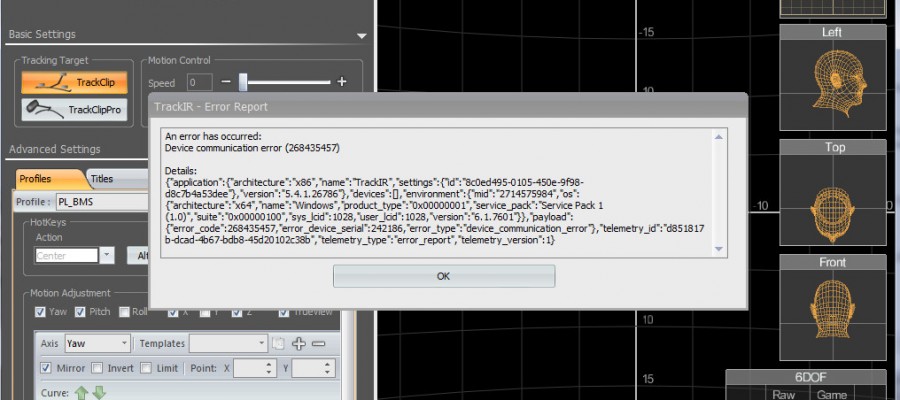Click OK in Error Report dialog
The image size is (900, 400).
[444, 276]
